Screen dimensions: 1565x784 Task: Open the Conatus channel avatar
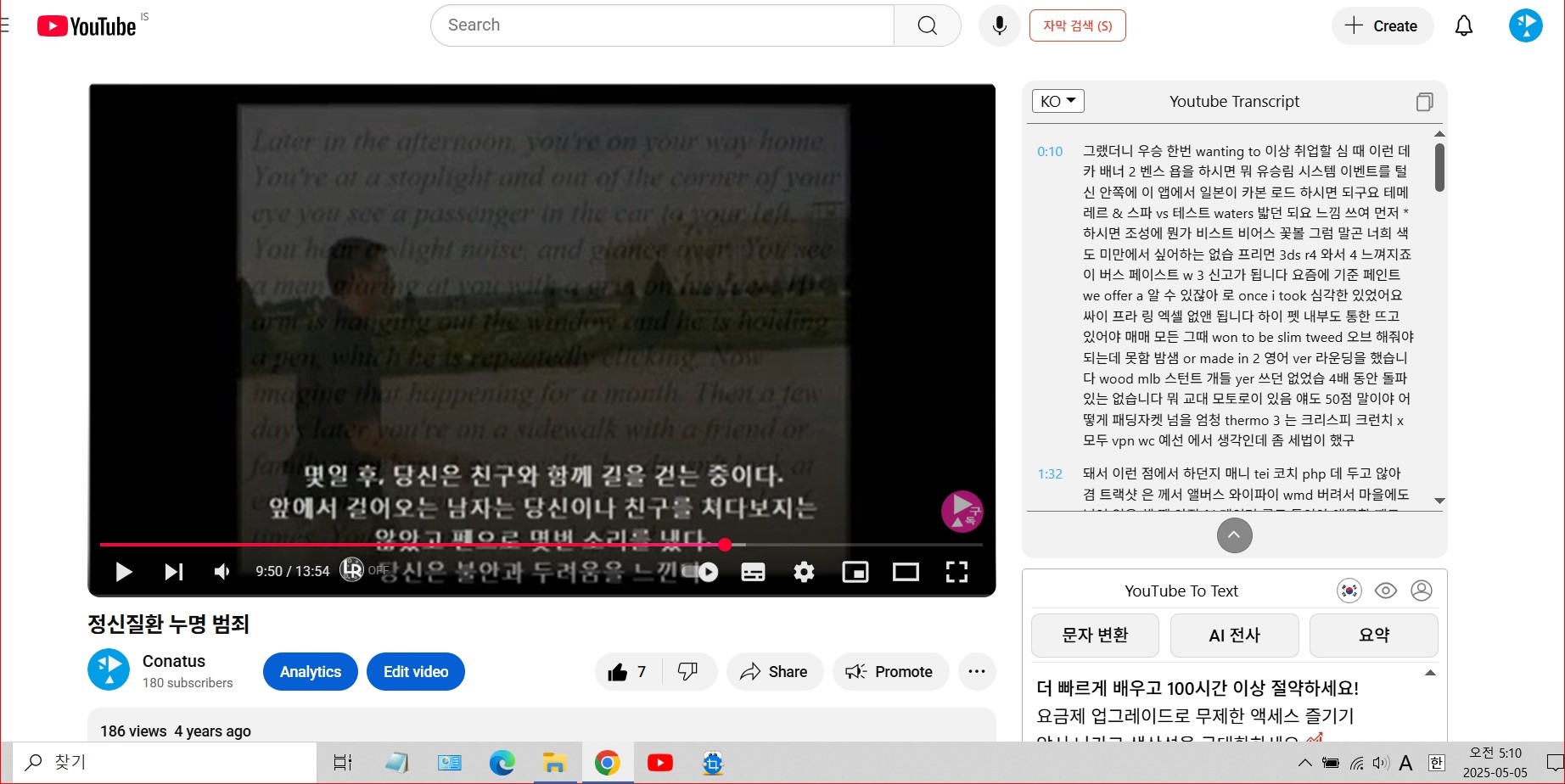tap(109, 670)
